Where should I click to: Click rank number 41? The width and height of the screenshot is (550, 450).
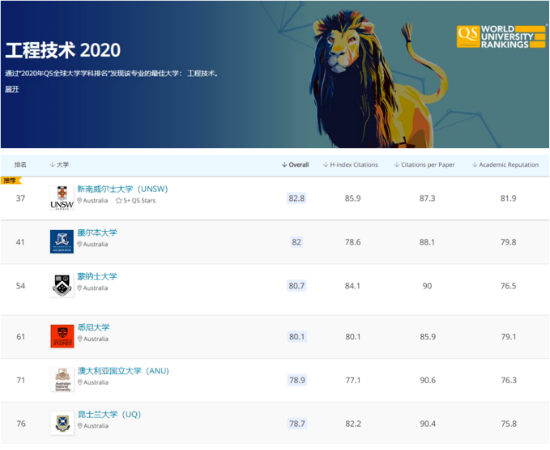20,242
